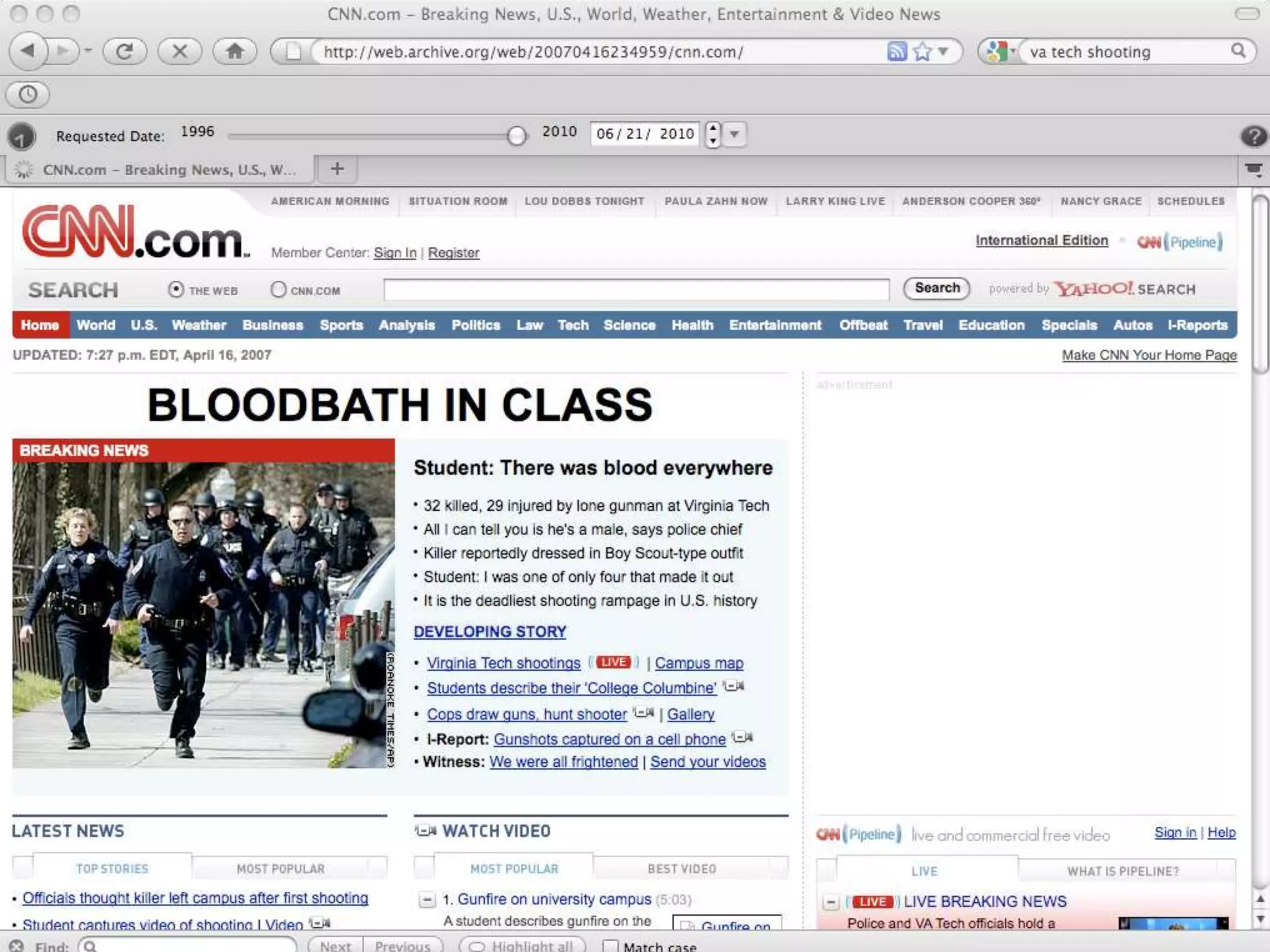Open the Campus map link

click(x=699, y=663)
